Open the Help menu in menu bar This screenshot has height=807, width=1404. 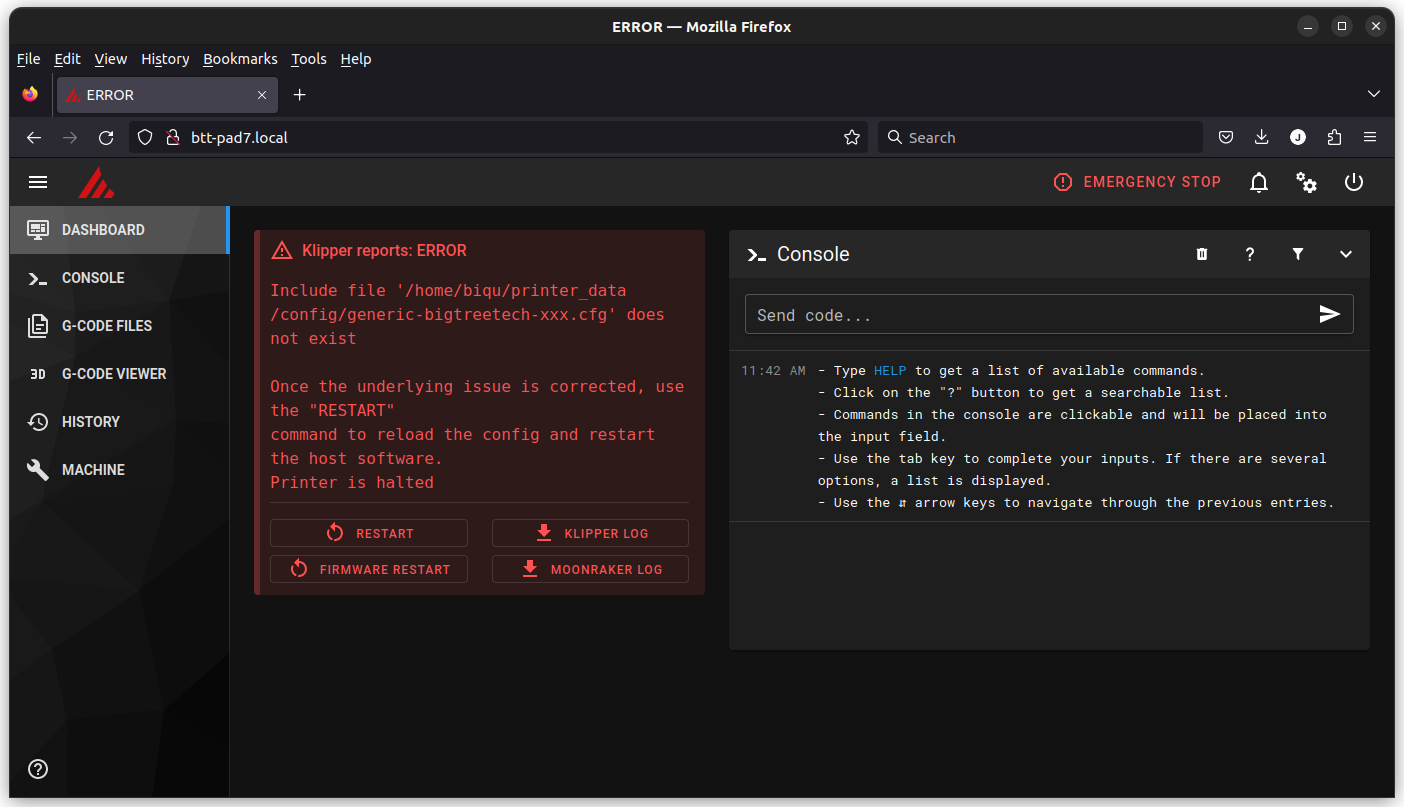tap(356, 59)
